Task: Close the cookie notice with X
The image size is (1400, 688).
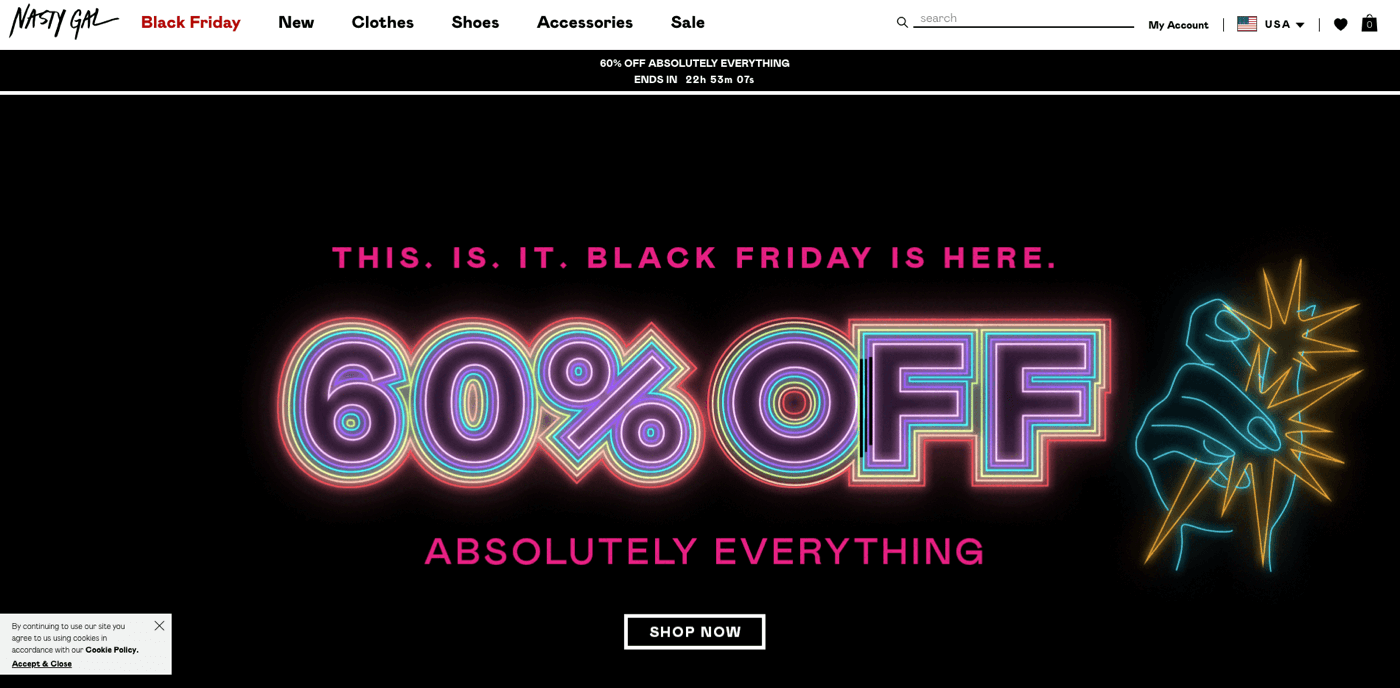Action: tap(159, 626)
